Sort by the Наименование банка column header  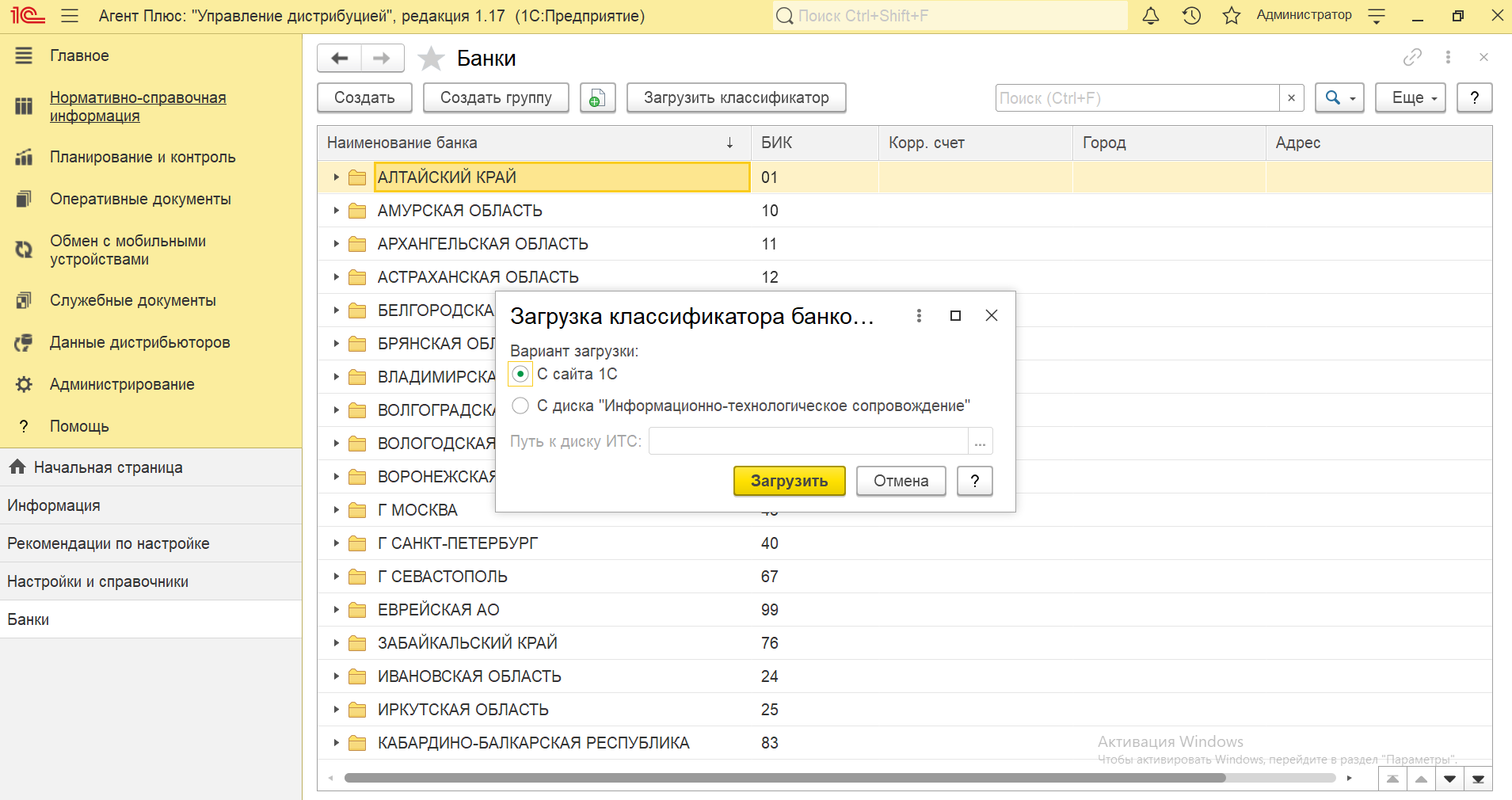click(534, 143)
